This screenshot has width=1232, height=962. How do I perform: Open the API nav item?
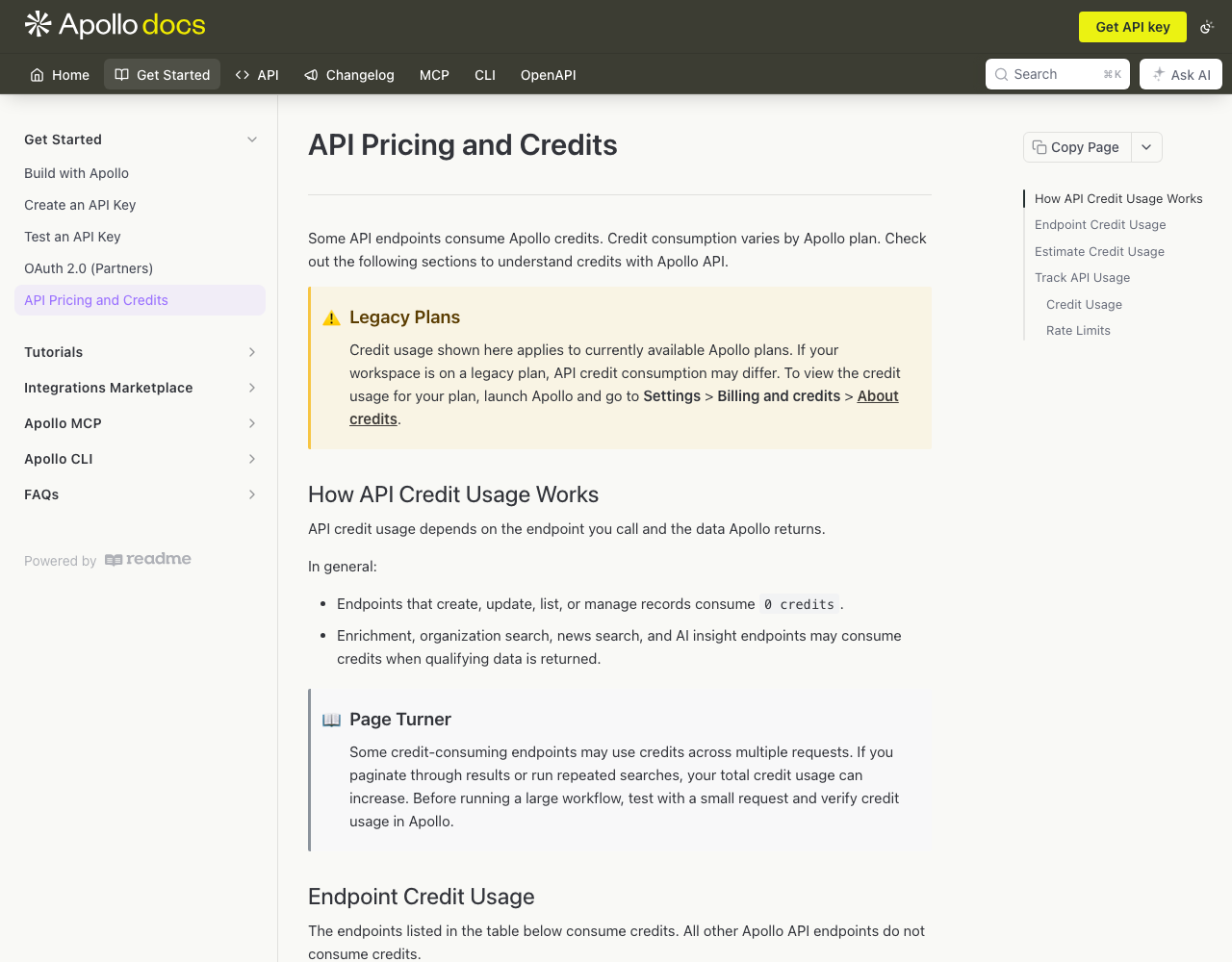coord(257,74)
